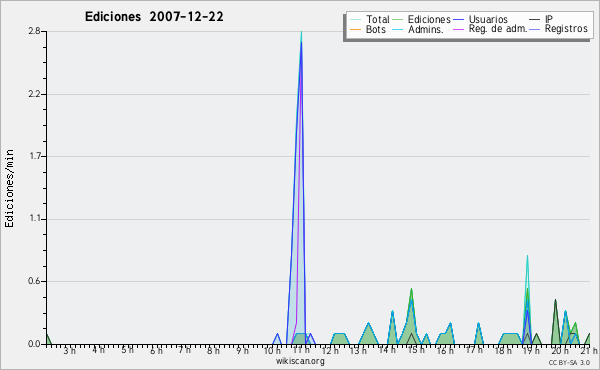Click the '10 h' x-axis tick label
The image size is (600, 370).
click(x=272, y=350)
